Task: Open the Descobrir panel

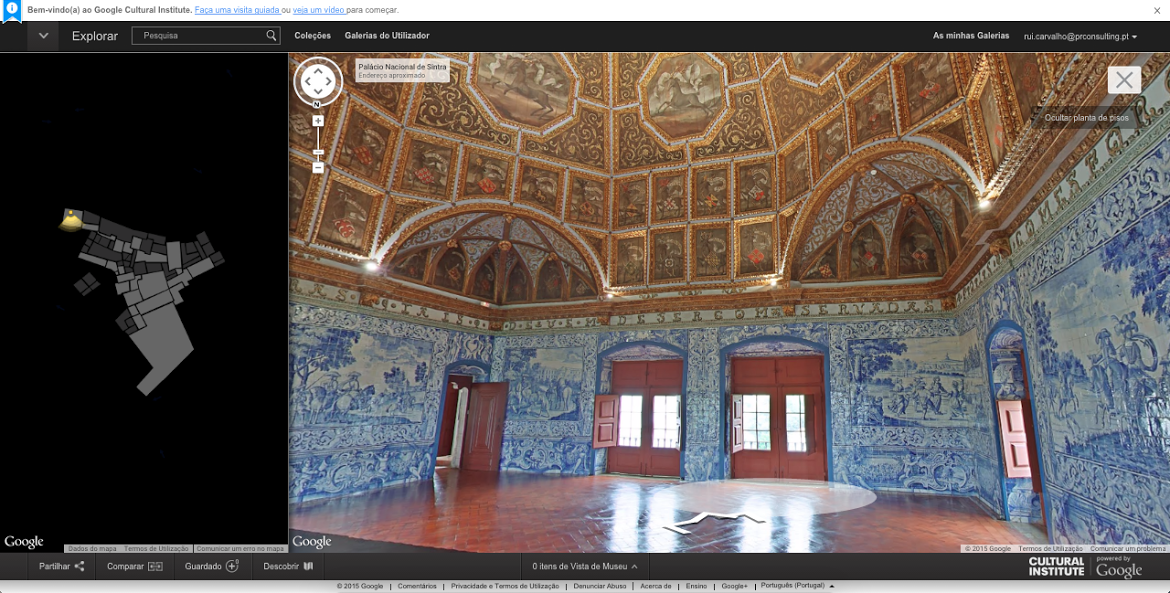Action: [288, 566]
